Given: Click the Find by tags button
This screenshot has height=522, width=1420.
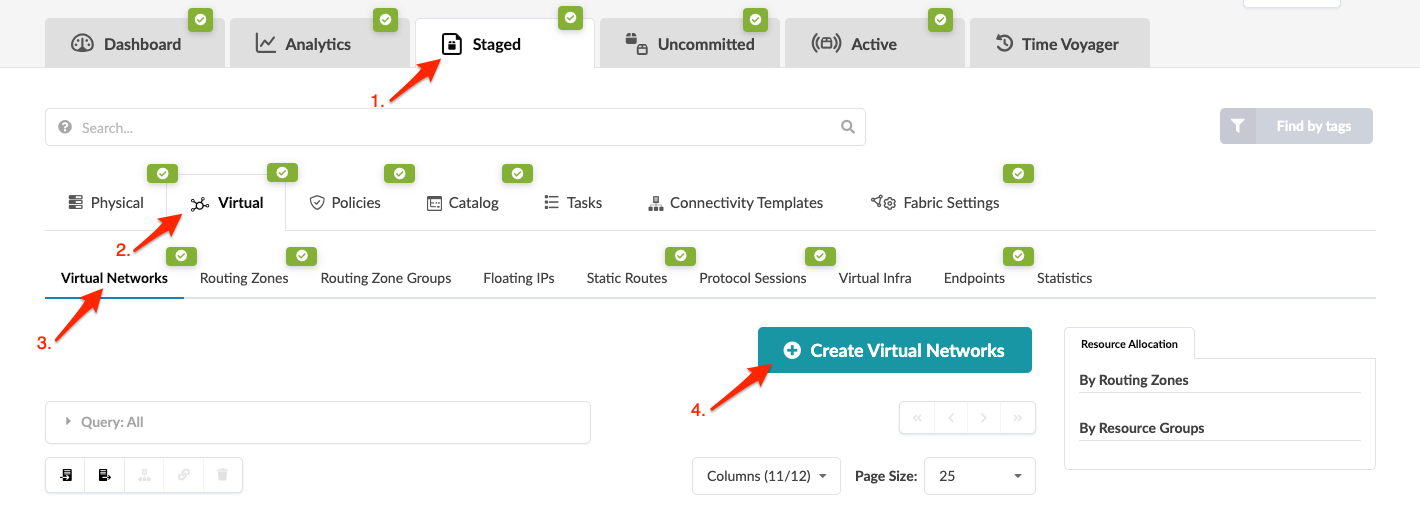Looking at the screenshot, I should [x=1296, y=126].
